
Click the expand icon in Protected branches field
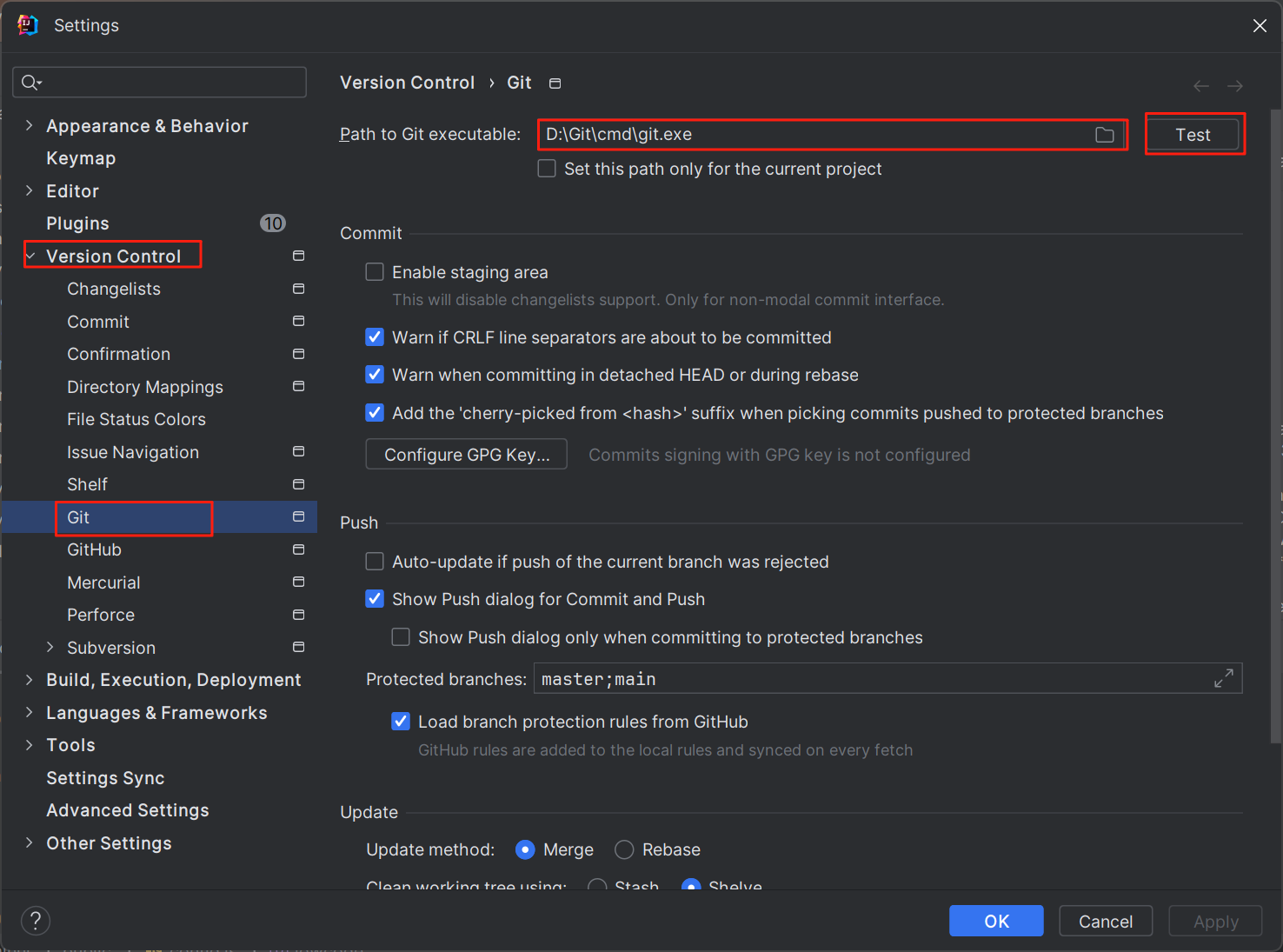pyautogui.click(x=1224, y=678)
